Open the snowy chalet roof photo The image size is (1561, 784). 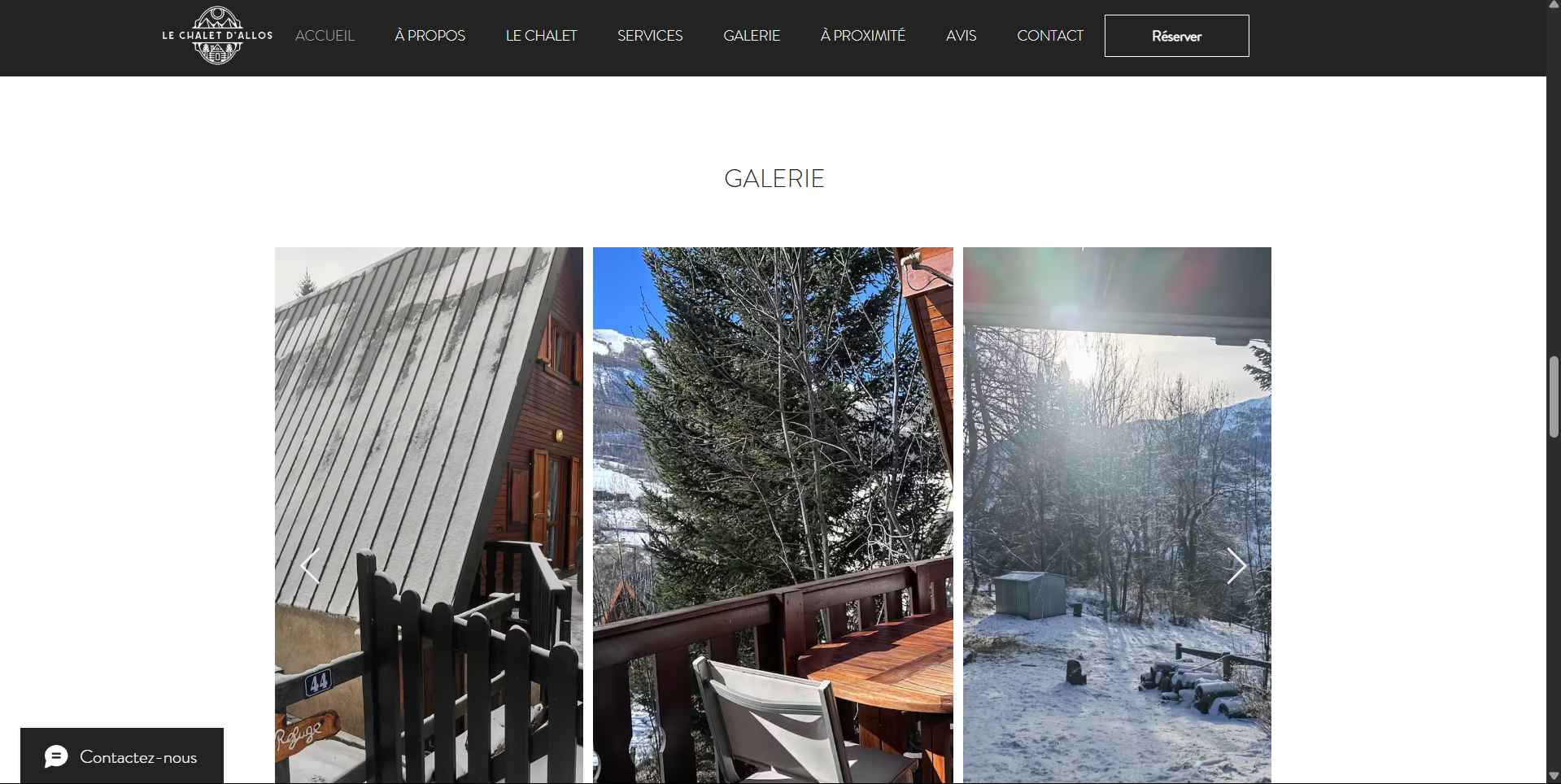[x=429, y=515]
